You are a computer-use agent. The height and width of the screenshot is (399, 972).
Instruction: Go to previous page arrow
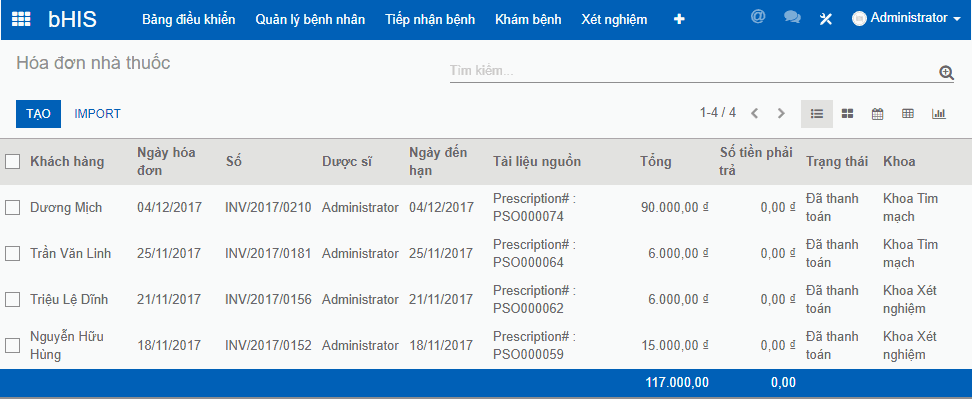click(754, 113)
